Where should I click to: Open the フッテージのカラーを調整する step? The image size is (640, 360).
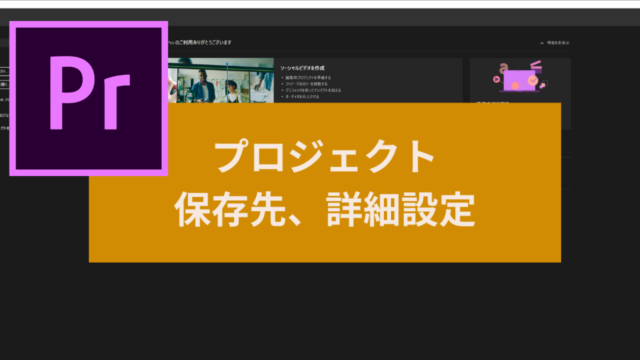coord(306,84)
